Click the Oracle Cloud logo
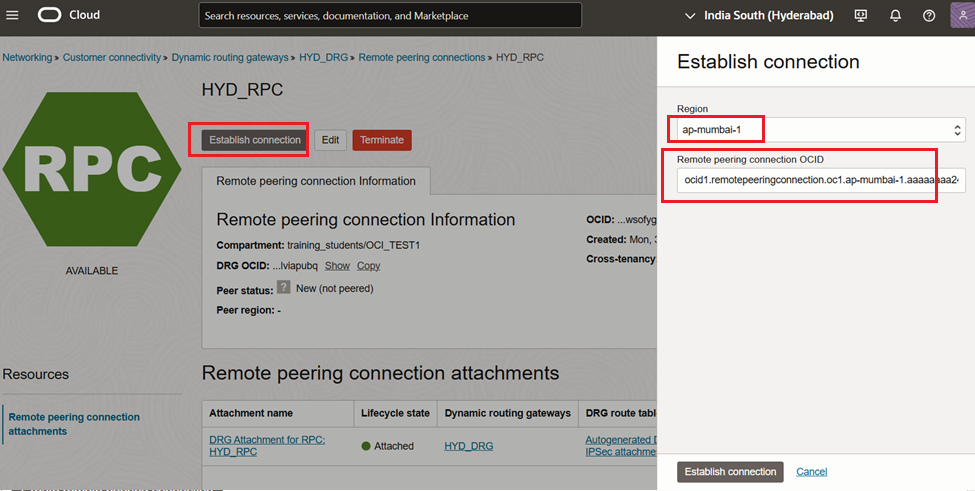 coord(70,15)
